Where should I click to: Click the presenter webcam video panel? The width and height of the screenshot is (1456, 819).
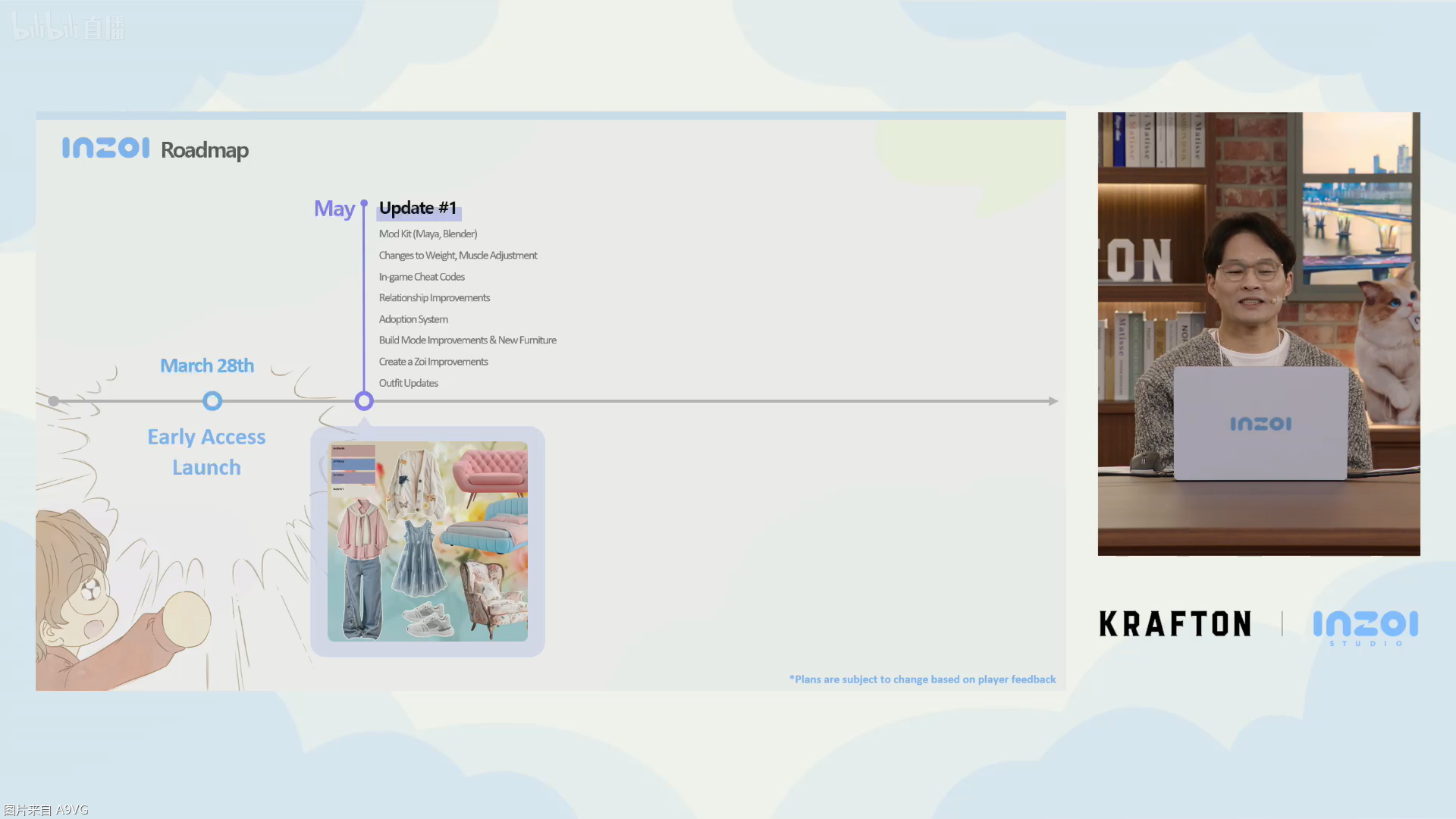tap(1259, 334)
